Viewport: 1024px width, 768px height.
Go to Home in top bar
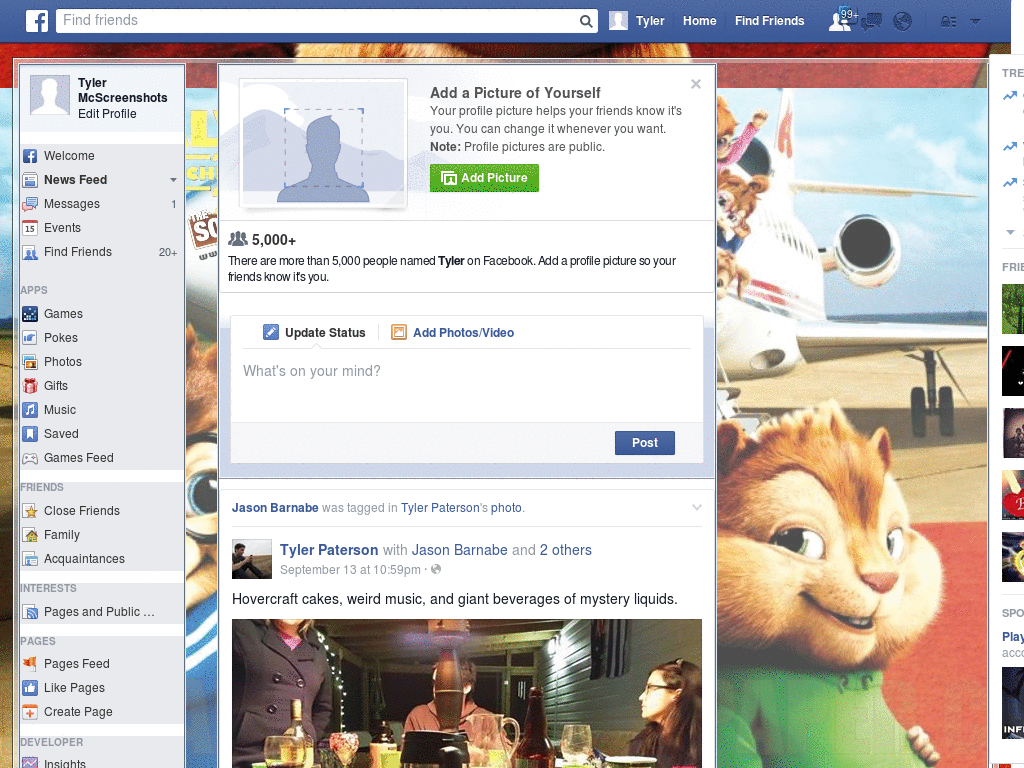(x=699, y=21)
